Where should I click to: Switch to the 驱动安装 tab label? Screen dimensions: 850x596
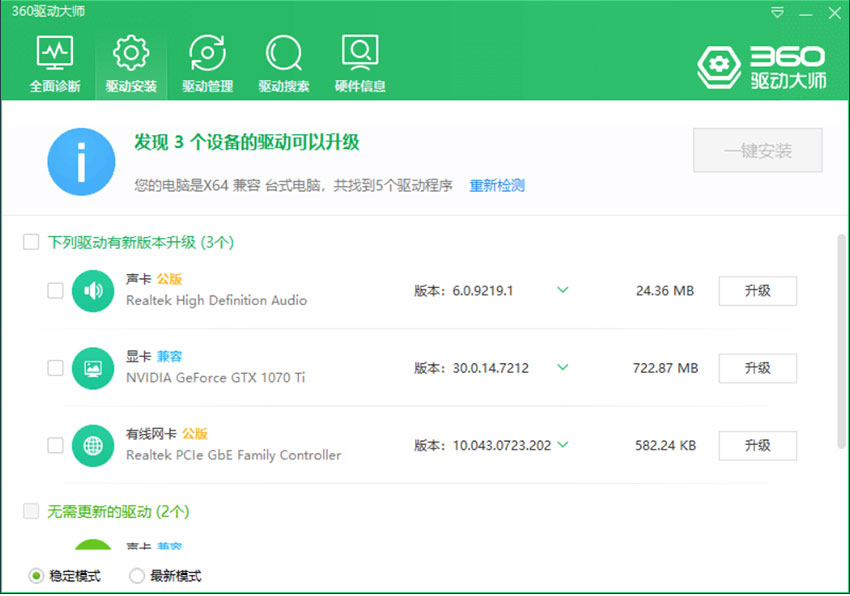click(131, 86)
